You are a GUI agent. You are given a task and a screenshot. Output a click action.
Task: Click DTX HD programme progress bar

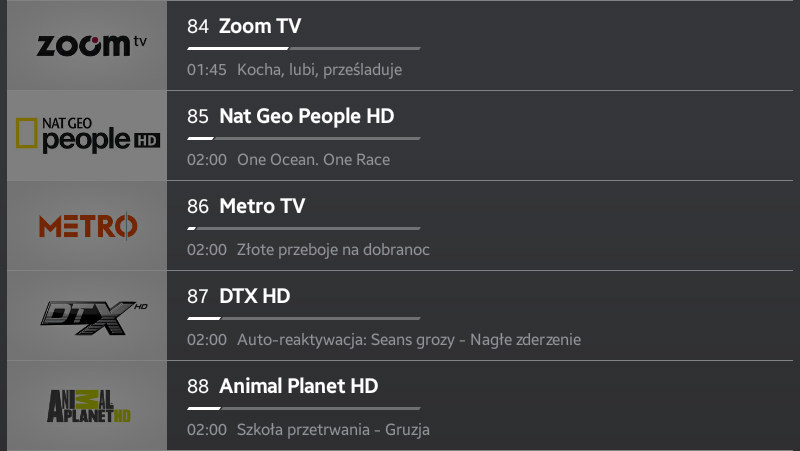(304, 318)
